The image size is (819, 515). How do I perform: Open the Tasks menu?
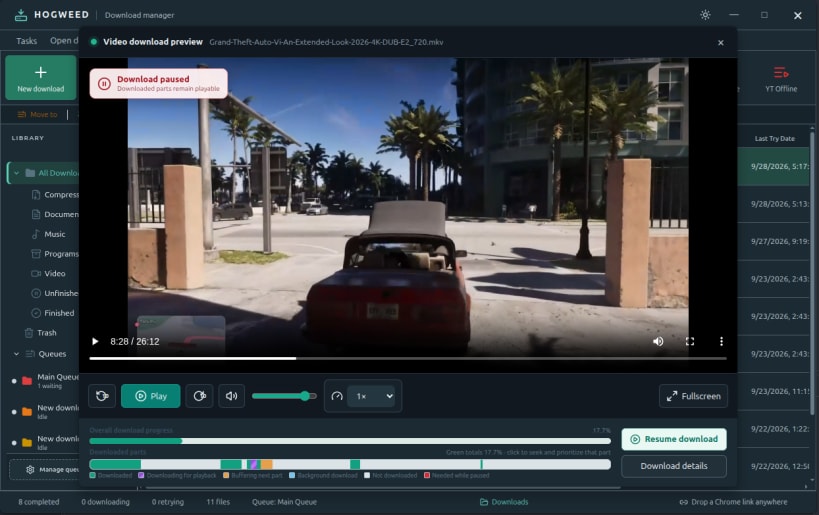(x=26, y=41)
